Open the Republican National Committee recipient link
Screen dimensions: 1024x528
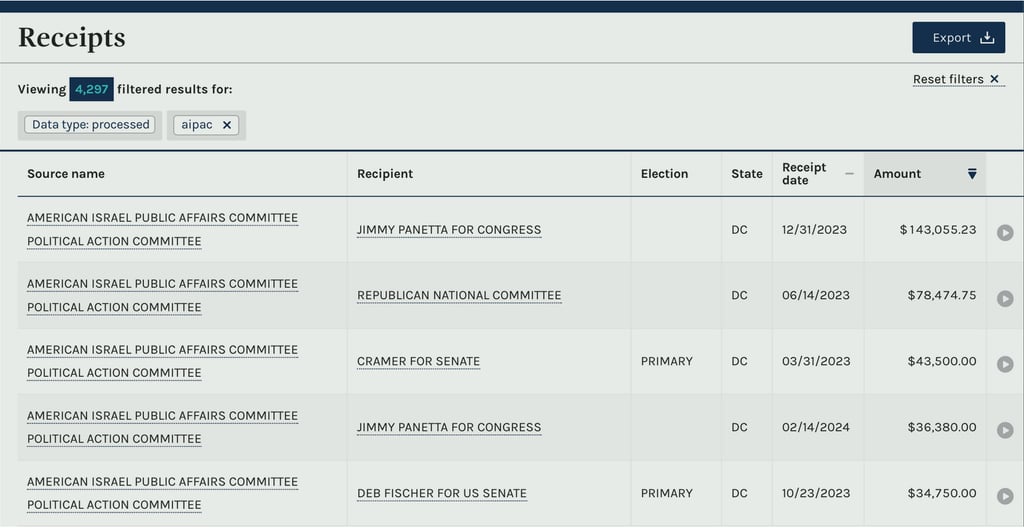click(459, 296)
